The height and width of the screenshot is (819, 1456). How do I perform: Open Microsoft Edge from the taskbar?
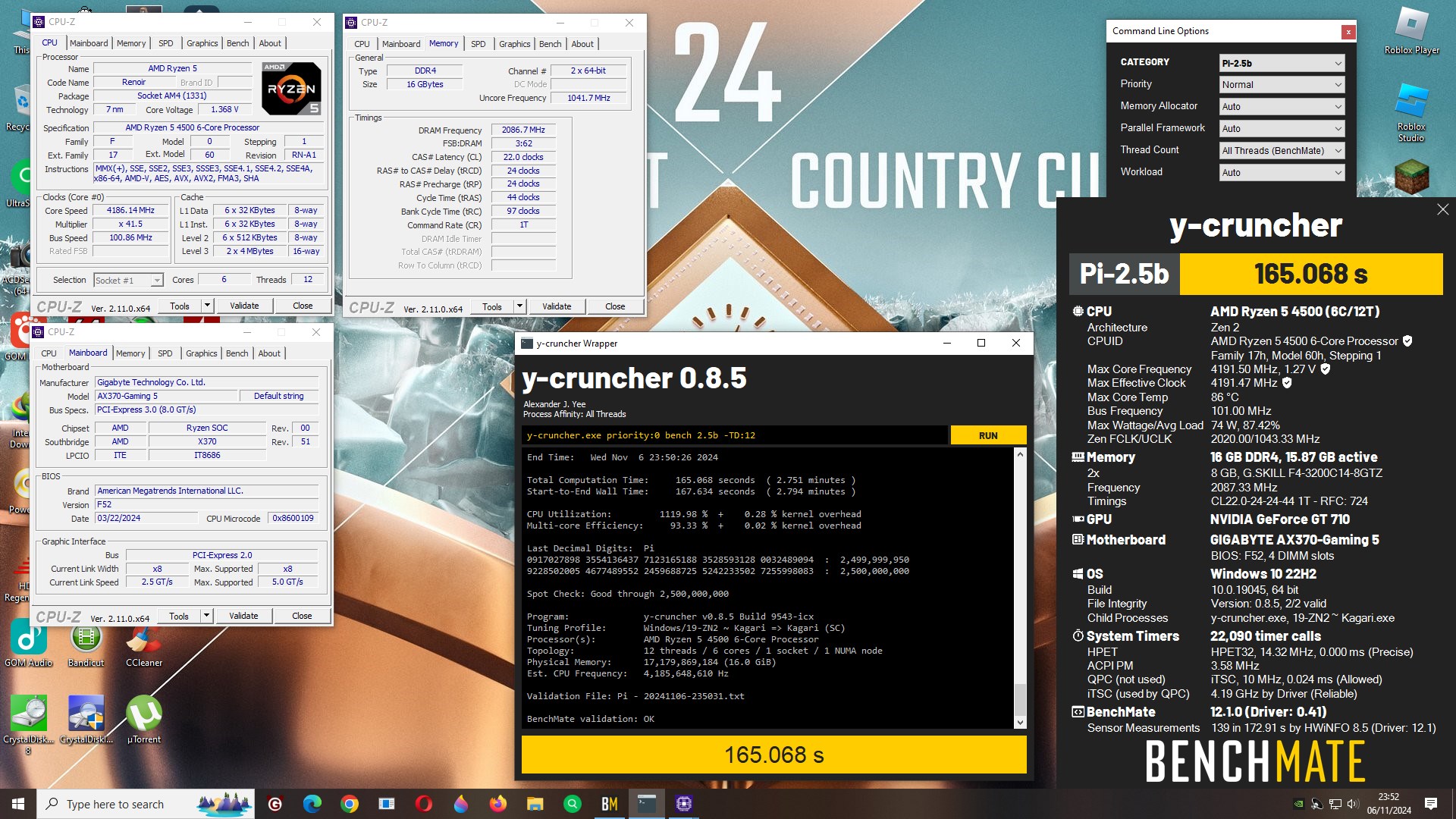click(x=312, y=804)
